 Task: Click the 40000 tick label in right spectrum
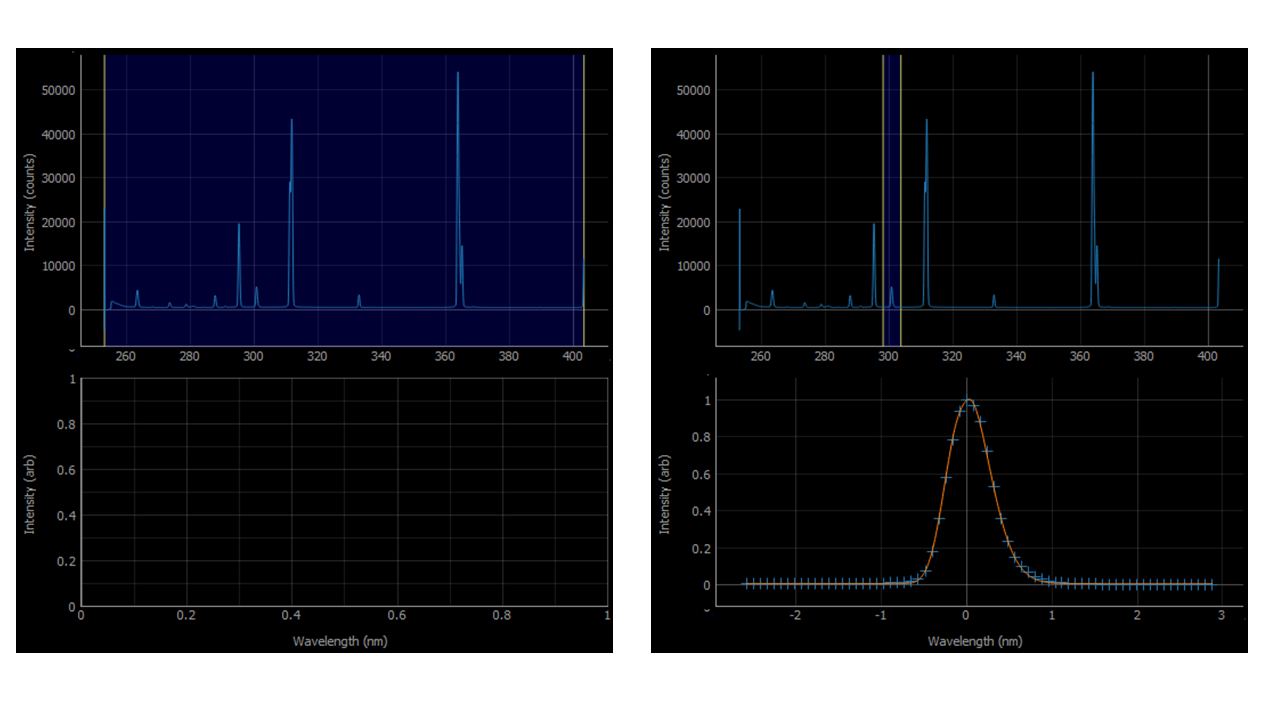[692, 134]
